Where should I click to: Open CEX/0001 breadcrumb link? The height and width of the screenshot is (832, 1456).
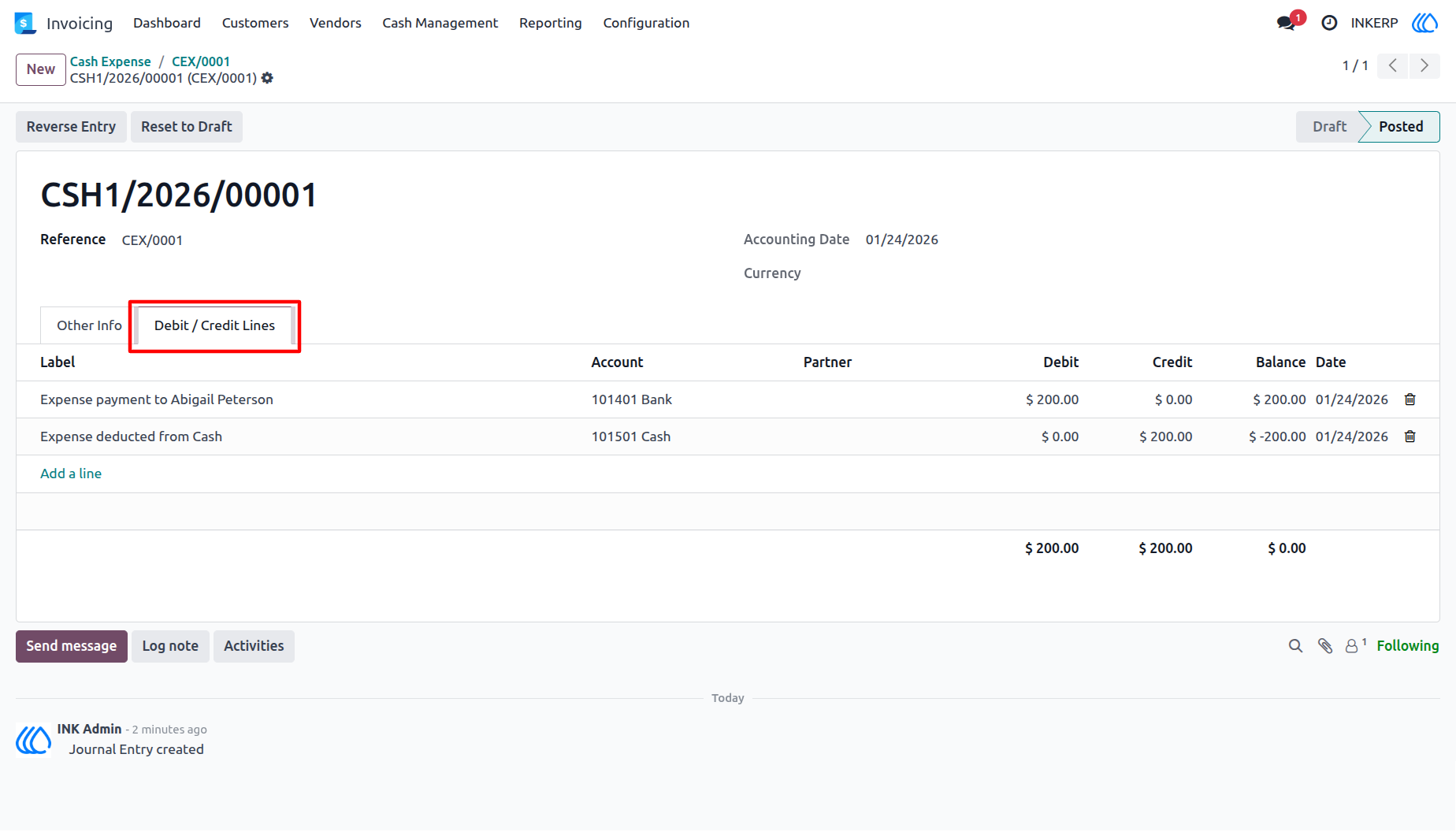pyautogui.click(x=201, y=61)
